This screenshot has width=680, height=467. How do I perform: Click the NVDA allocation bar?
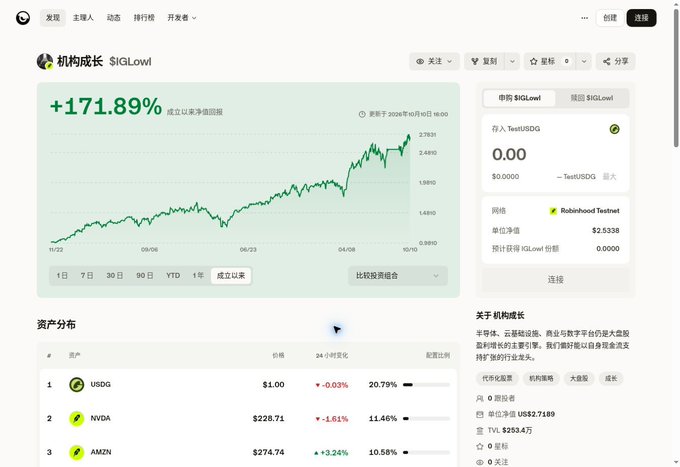[426, 418]
